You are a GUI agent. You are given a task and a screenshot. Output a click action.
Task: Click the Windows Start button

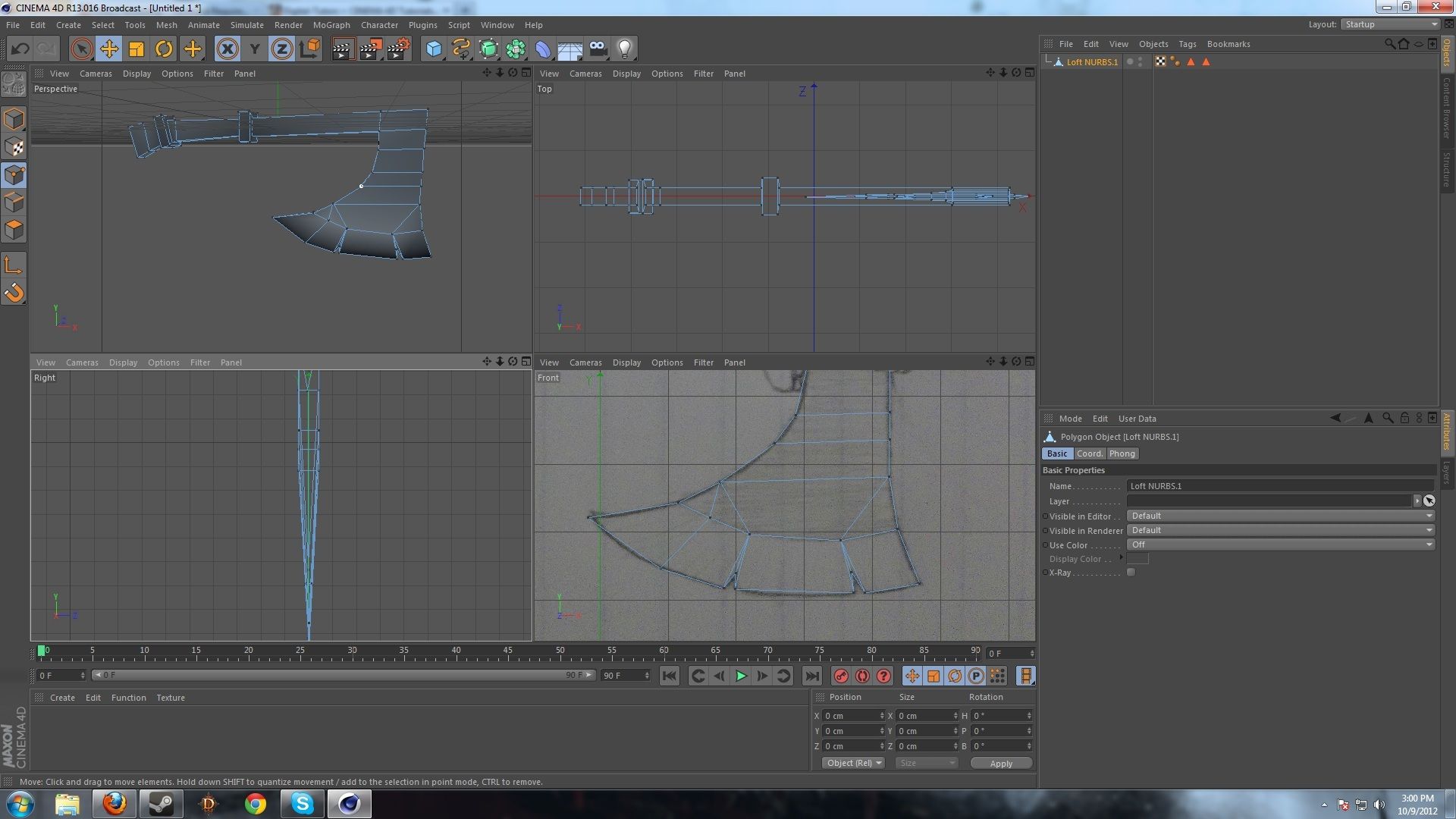click(20, 804)
